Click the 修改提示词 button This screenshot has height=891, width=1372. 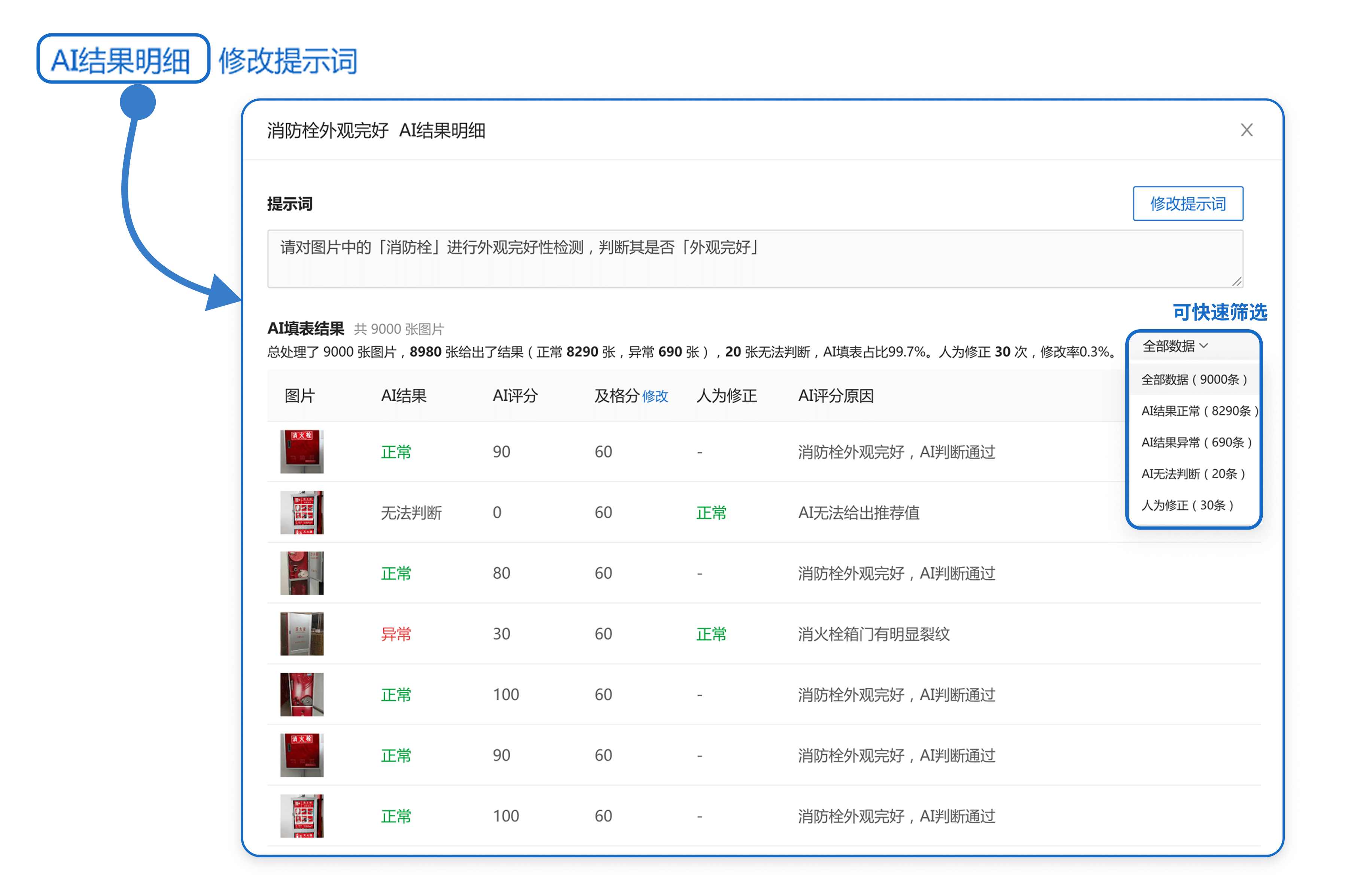point(1187,204)
